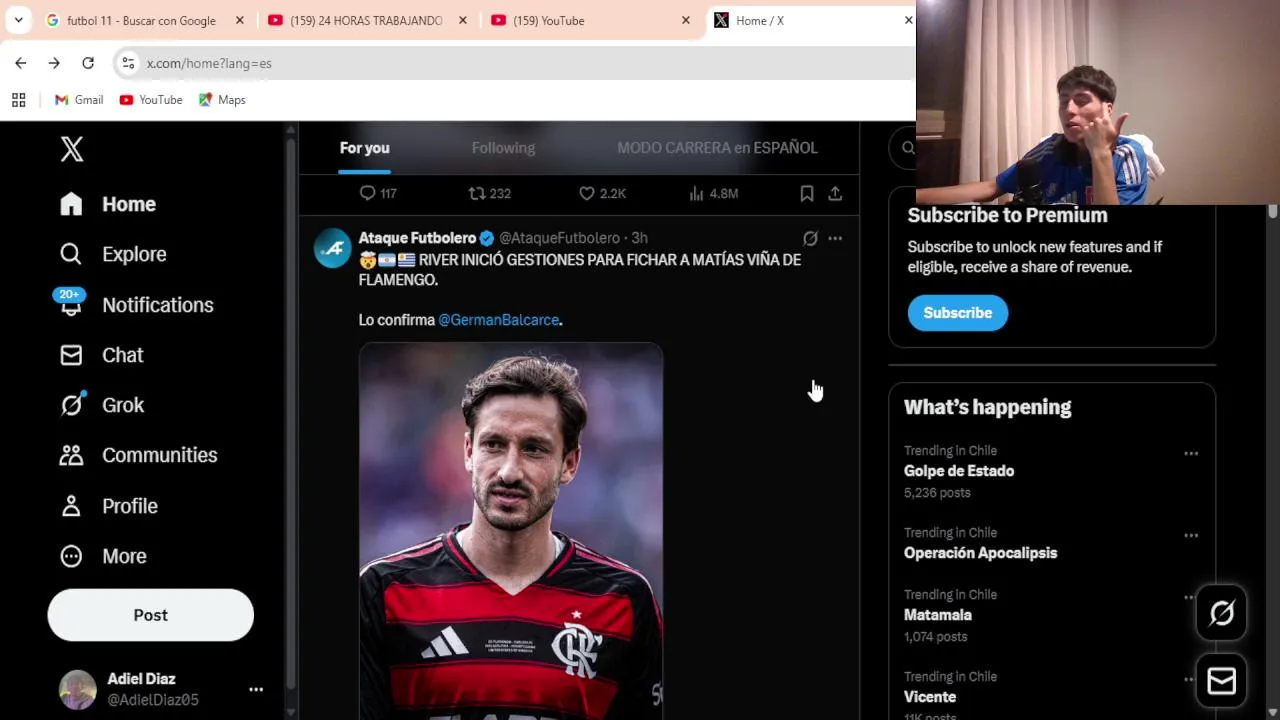Close the 24 HORAS TRABAJANDO tab
The image size is (1280, 720).
[x=462, y=20]
